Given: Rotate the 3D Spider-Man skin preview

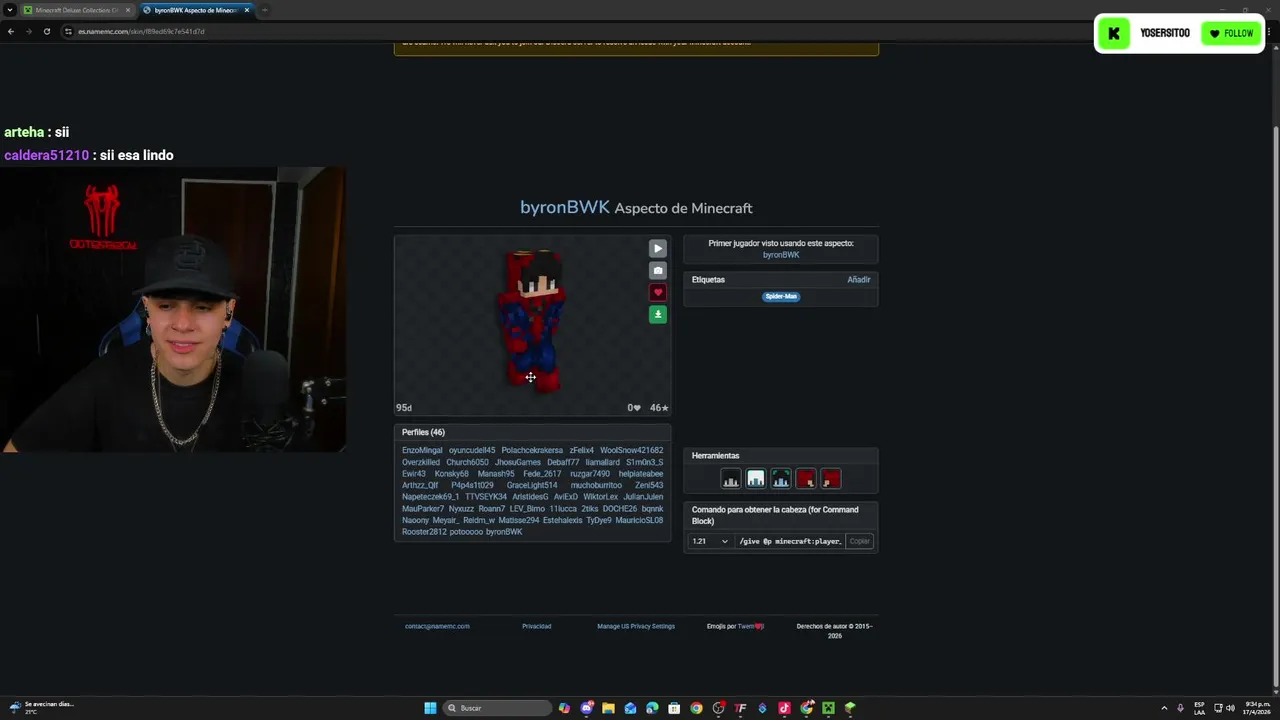Looking at the screenshot, I should click(532, 322).
